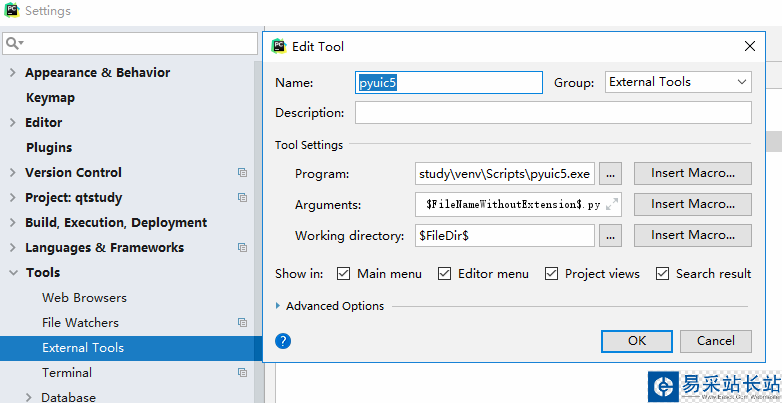The image size is (782, 403).
Task: Toggle the Main menu checkbox
Action: pos(343,273)
